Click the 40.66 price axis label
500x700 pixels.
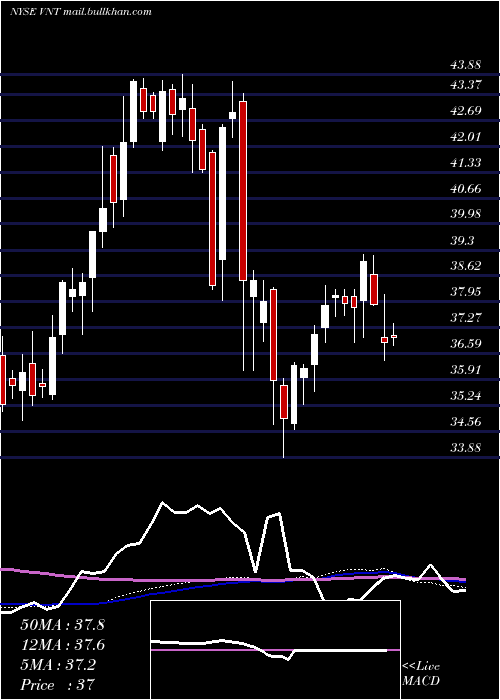[466, 188]
